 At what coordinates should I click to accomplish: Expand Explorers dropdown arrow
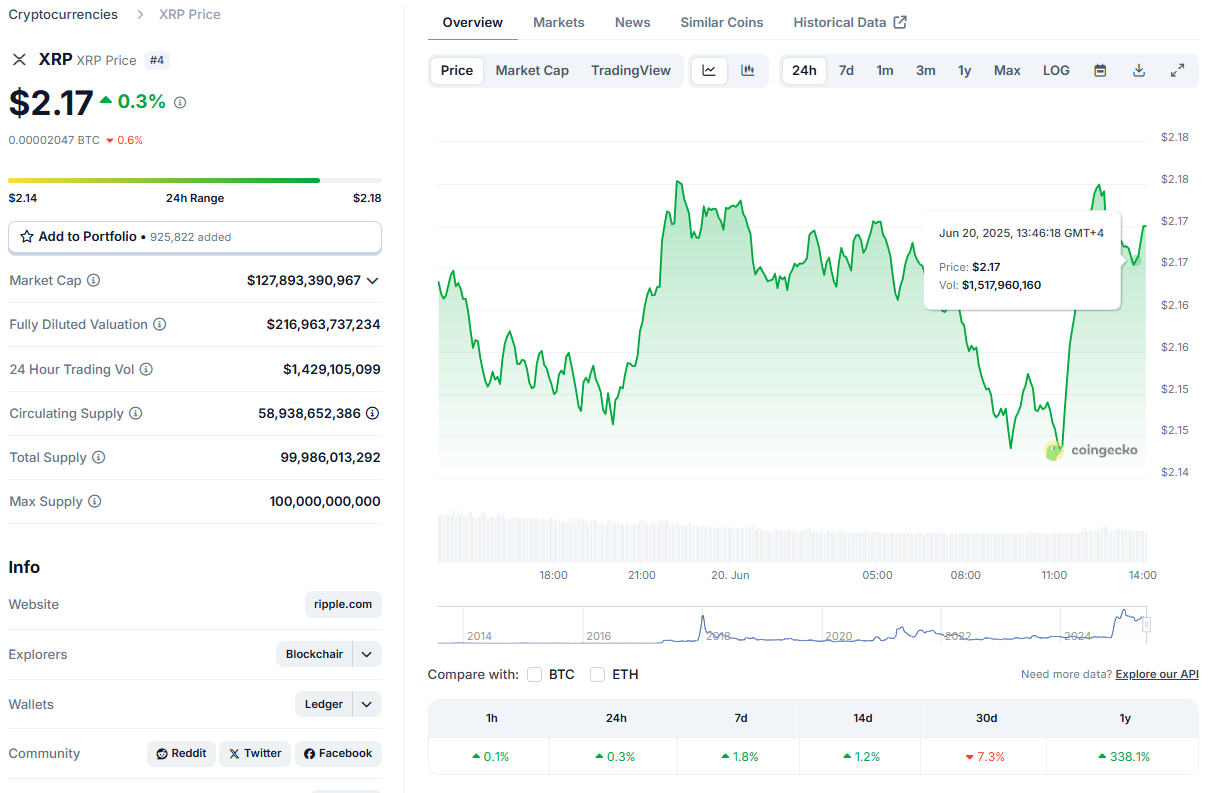pyautogui.click(x=367, y=654)
